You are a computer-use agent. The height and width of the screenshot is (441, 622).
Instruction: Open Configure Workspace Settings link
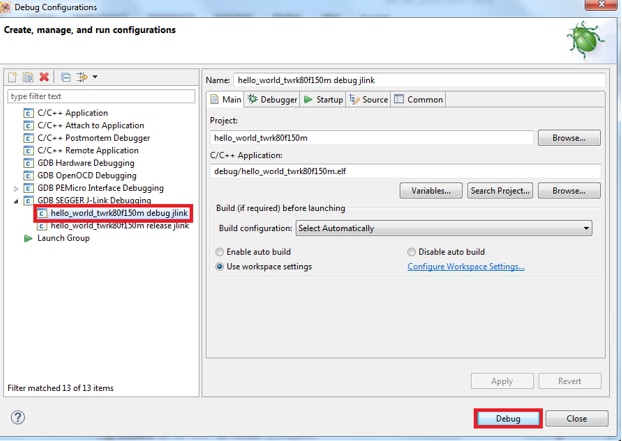(465, 267)
